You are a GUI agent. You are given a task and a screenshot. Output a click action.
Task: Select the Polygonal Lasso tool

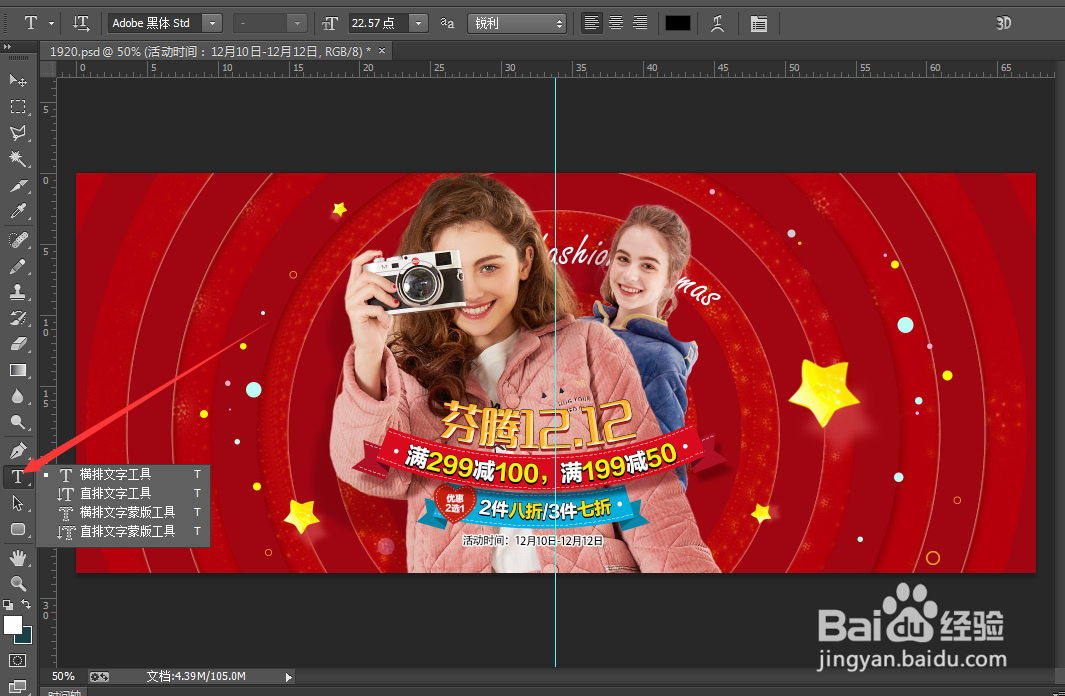(18, 132)
